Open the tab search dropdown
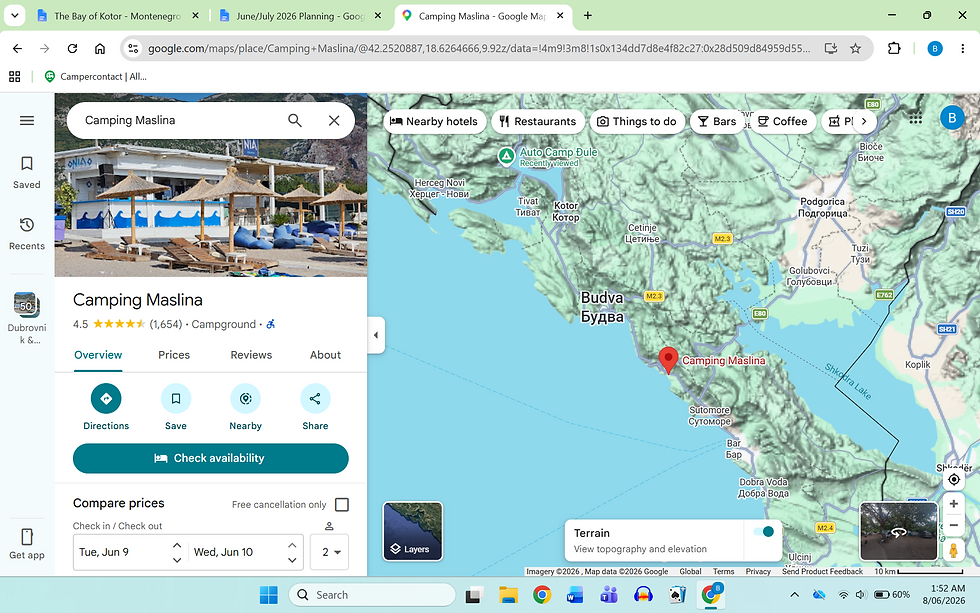 14,16
